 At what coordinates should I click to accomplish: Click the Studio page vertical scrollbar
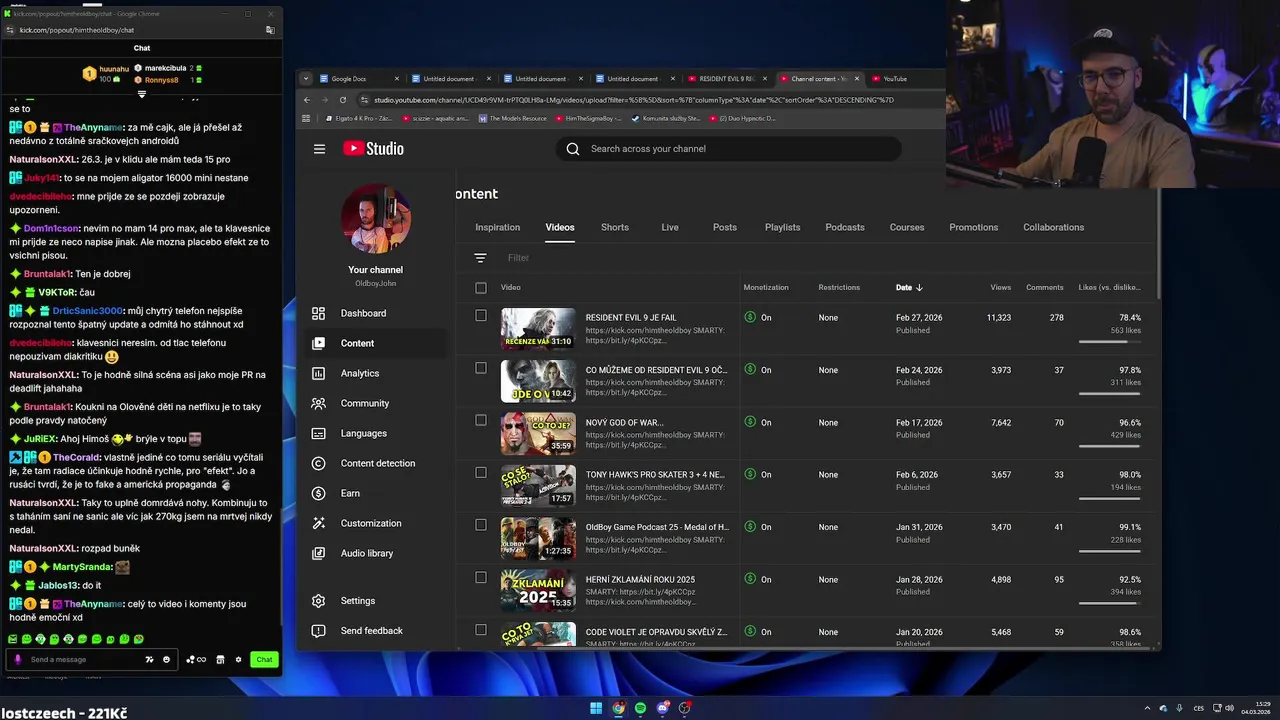(1158, 245)
